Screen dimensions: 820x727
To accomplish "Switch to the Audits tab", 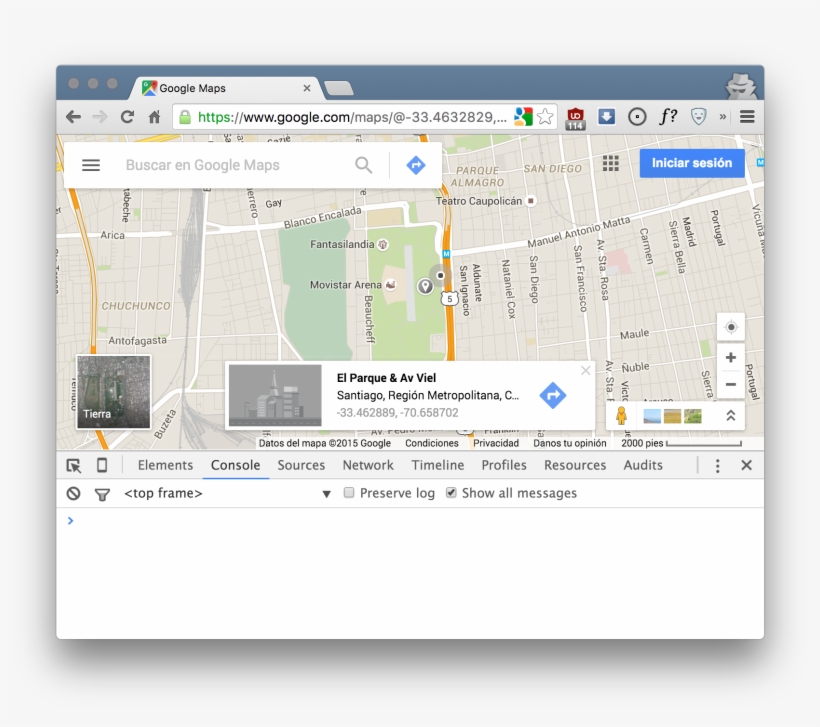I will point(643,465).
